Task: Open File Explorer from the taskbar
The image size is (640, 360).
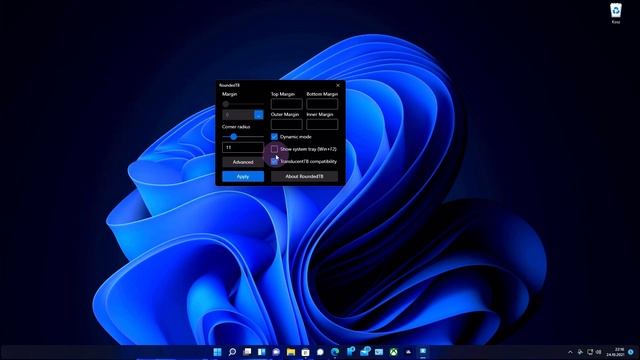Action: tap(291, 352)
